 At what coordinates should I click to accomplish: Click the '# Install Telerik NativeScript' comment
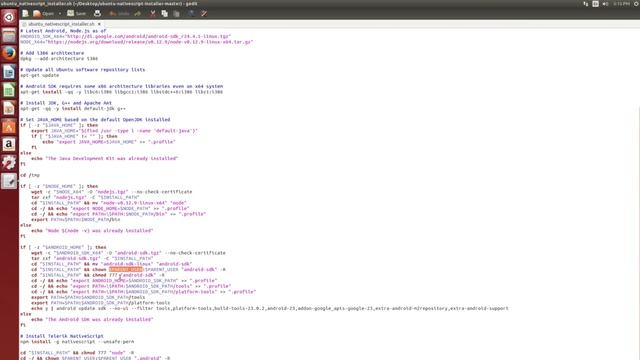(x=62, y=336)
